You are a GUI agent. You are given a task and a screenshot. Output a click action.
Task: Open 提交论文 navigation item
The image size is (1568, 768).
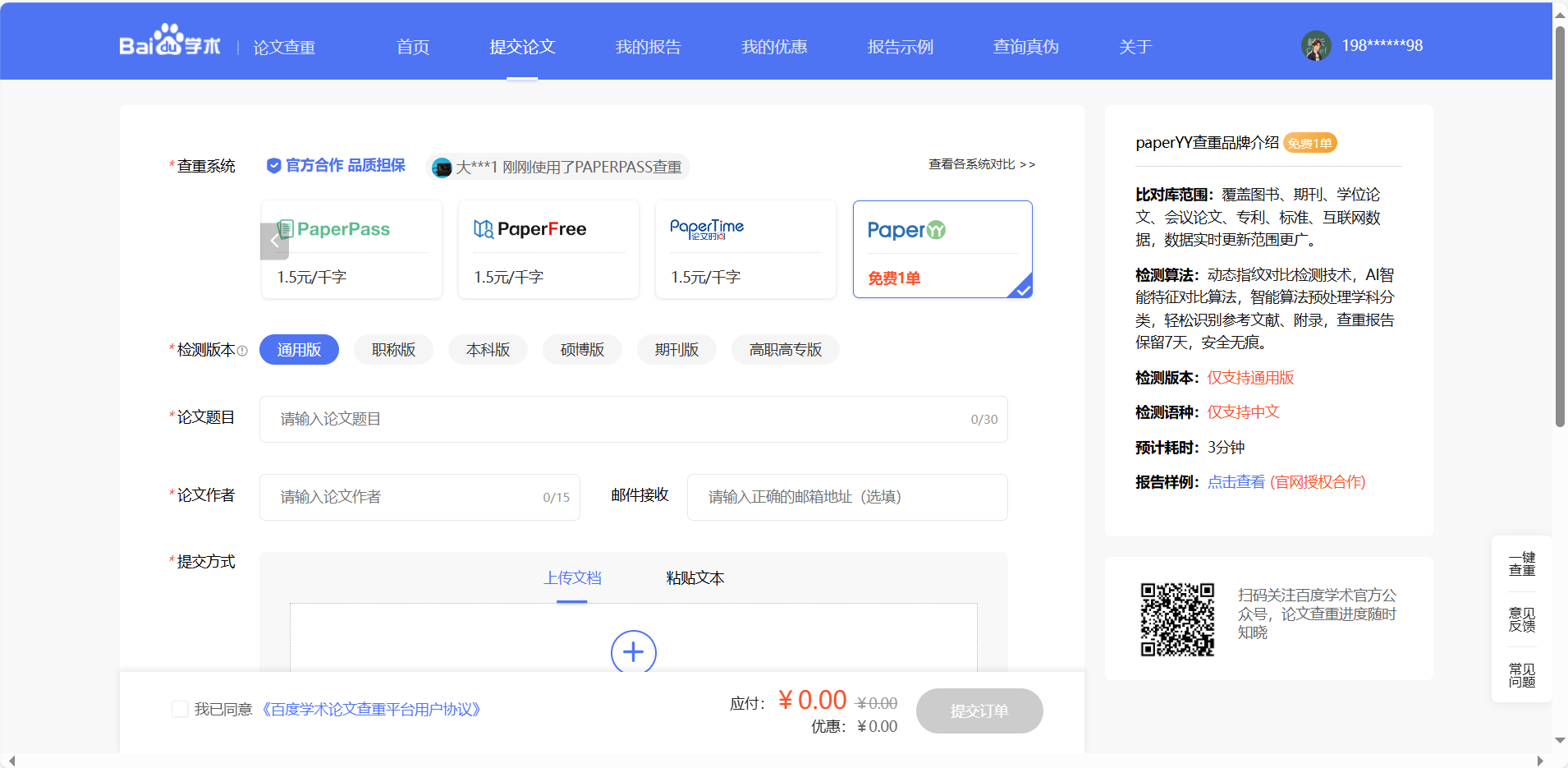click(522, 47)
